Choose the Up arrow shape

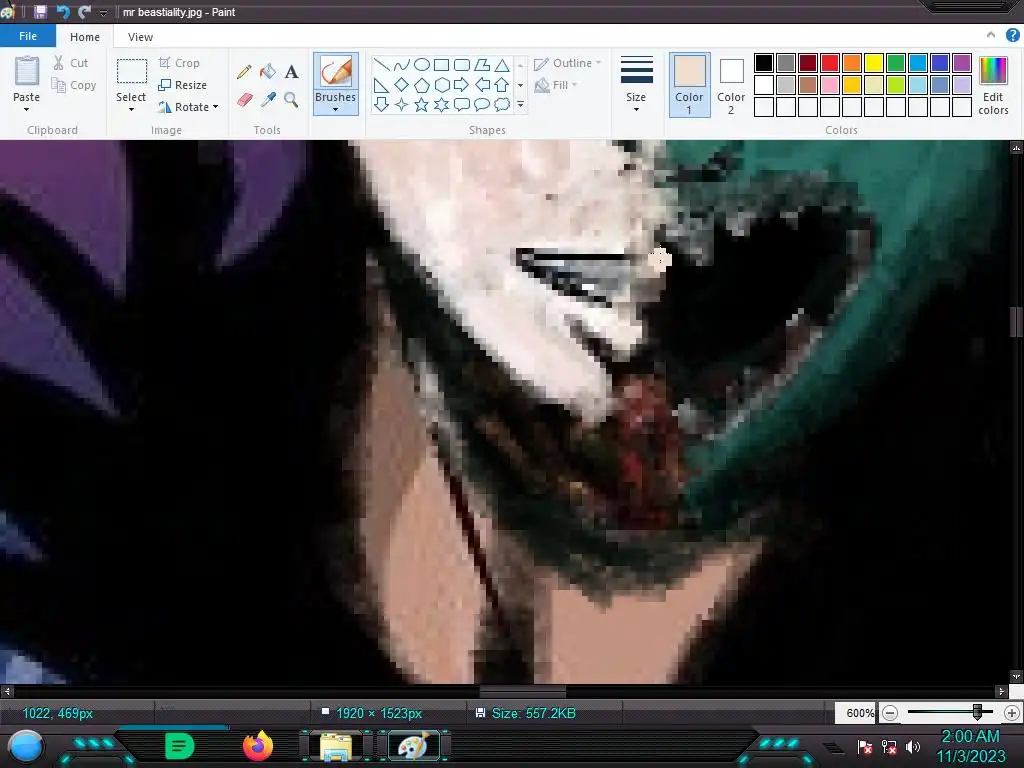502,85
